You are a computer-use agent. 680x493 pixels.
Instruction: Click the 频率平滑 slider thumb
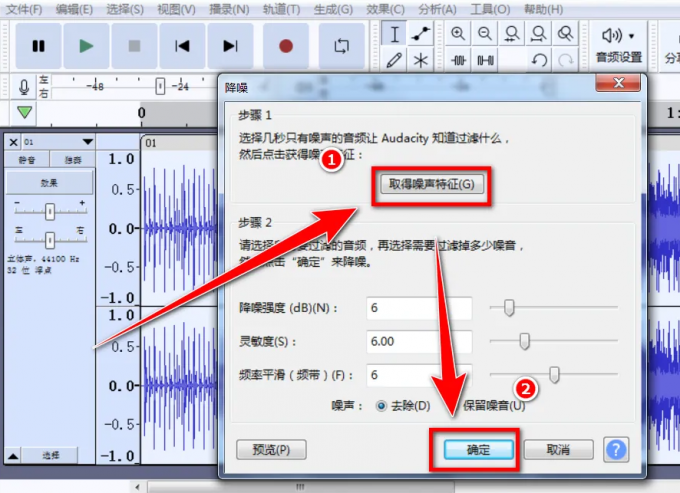[x=554, y=375]
